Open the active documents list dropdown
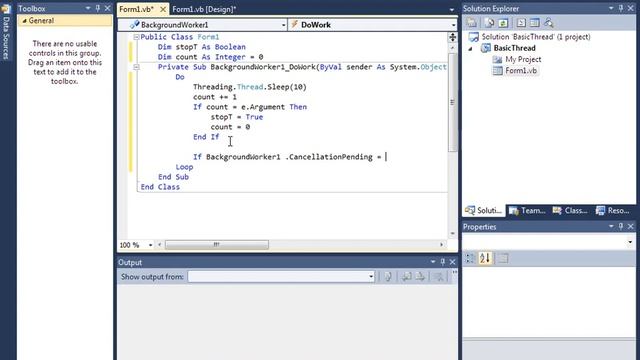640x360 pixels. click(x=451, y=9)
